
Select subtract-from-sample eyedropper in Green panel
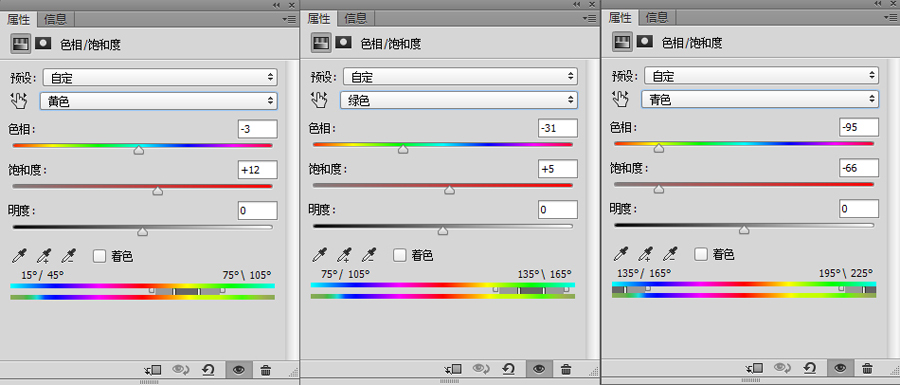[x=369, y=255]
